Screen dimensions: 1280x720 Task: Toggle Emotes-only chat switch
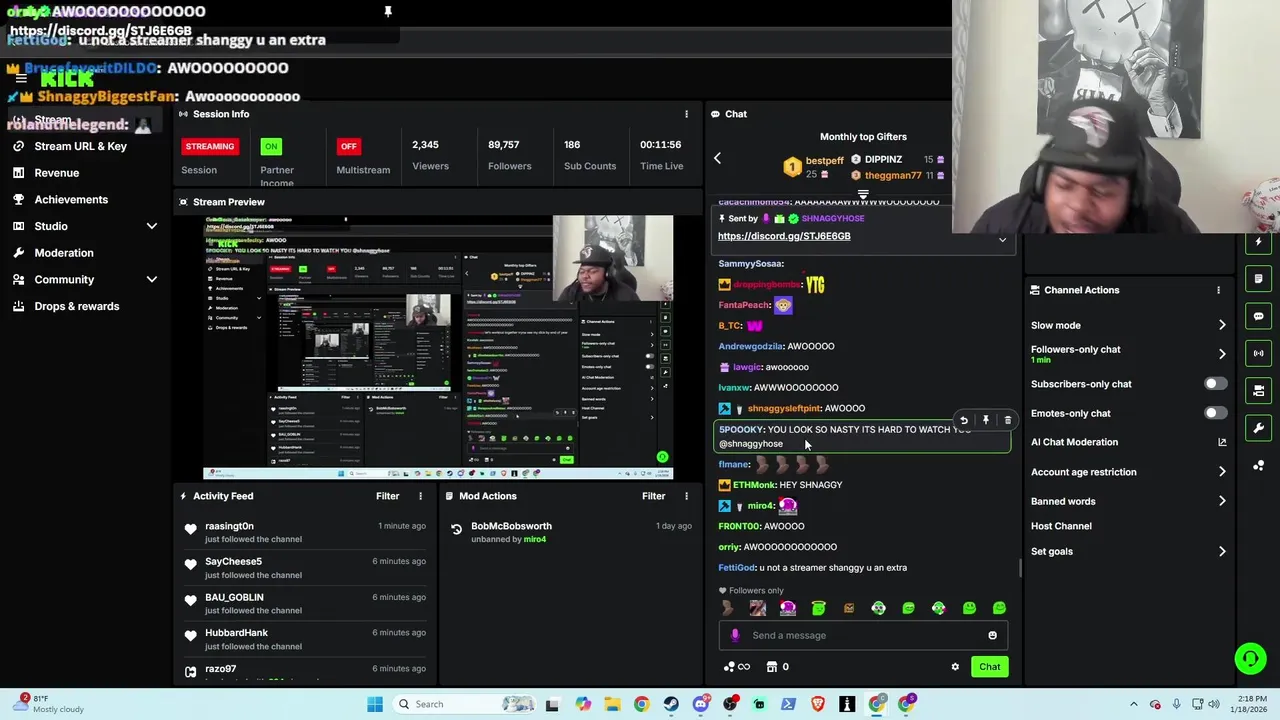point(1215,413)
